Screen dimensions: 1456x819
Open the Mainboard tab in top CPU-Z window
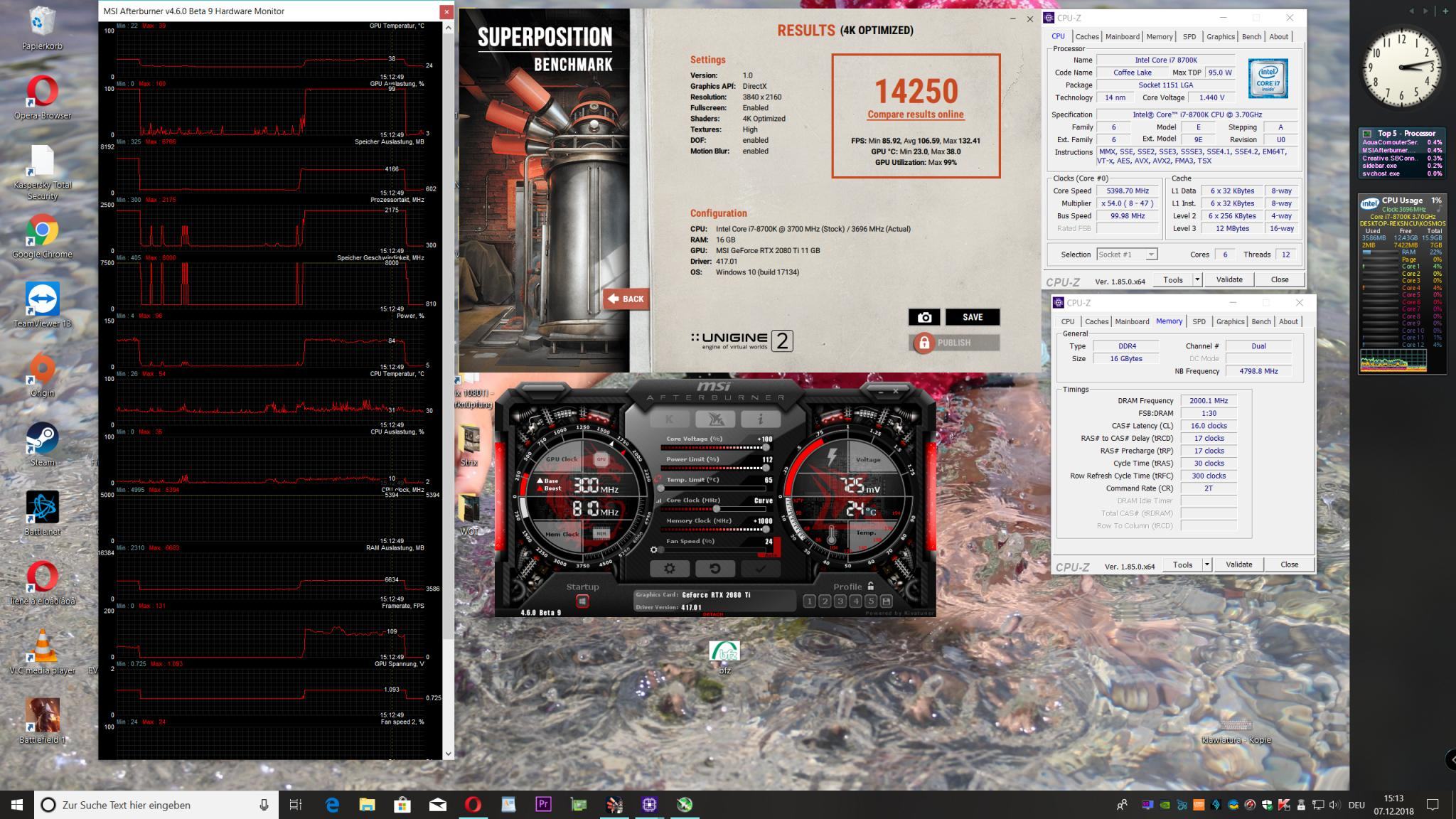coord(1123,36)
